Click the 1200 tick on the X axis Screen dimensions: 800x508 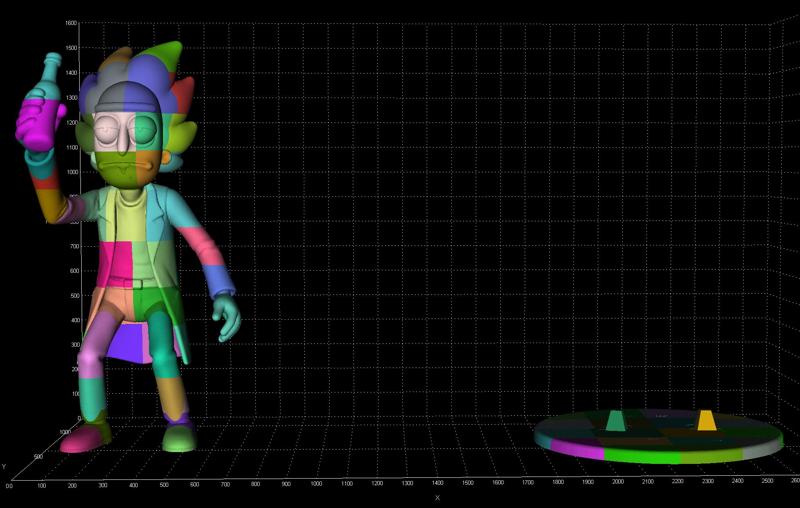377,483
